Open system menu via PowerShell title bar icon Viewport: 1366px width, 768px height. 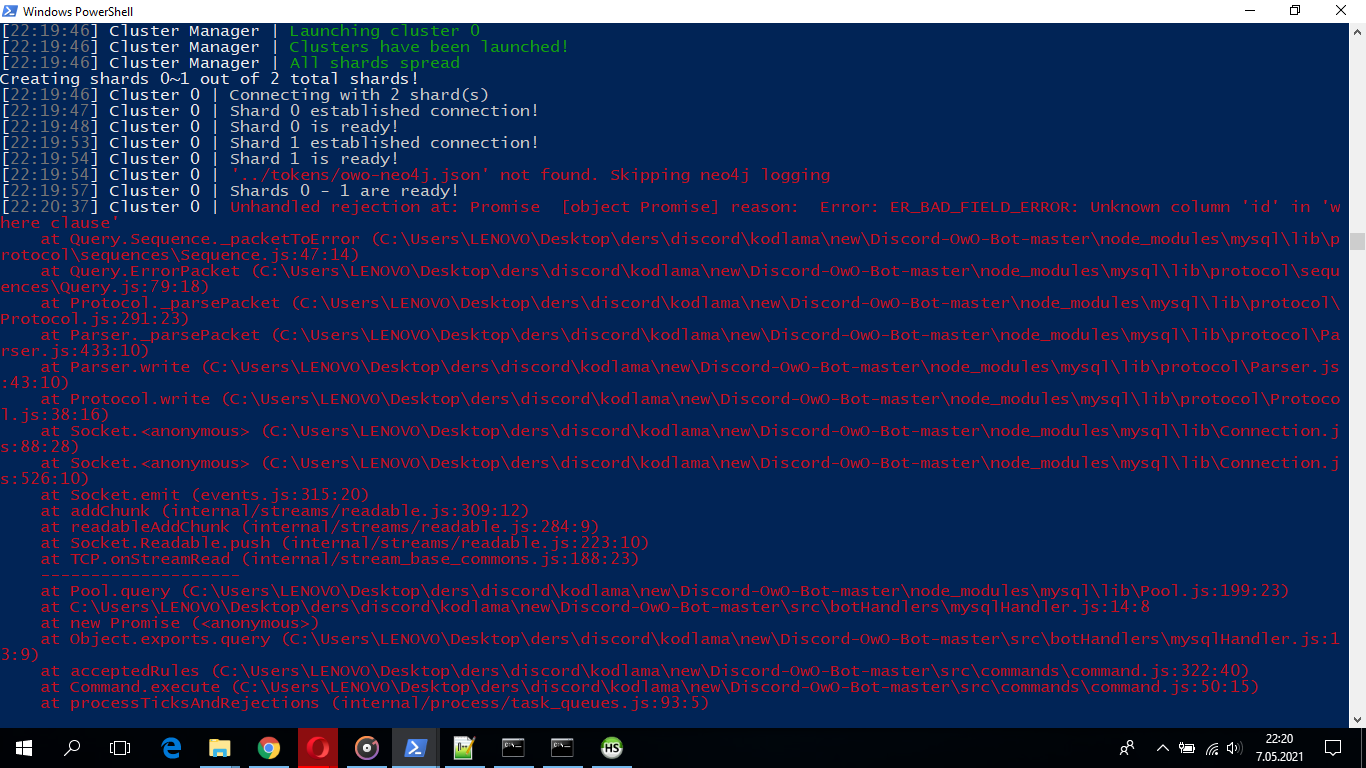point(11,11)
